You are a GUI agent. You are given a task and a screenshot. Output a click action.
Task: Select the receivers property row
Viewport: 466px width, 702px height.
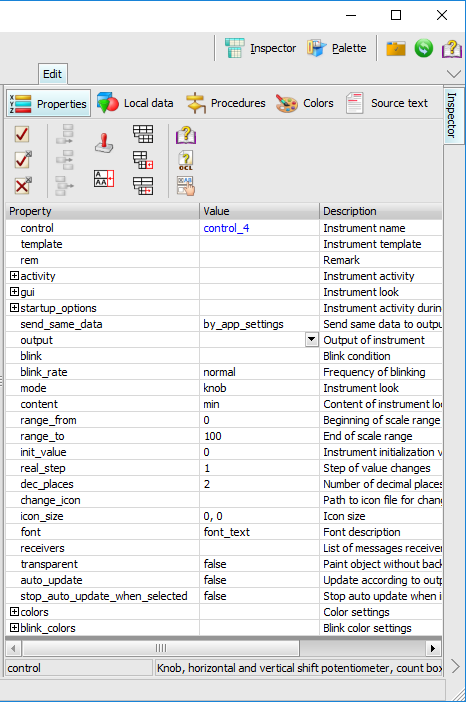[224, 548]
